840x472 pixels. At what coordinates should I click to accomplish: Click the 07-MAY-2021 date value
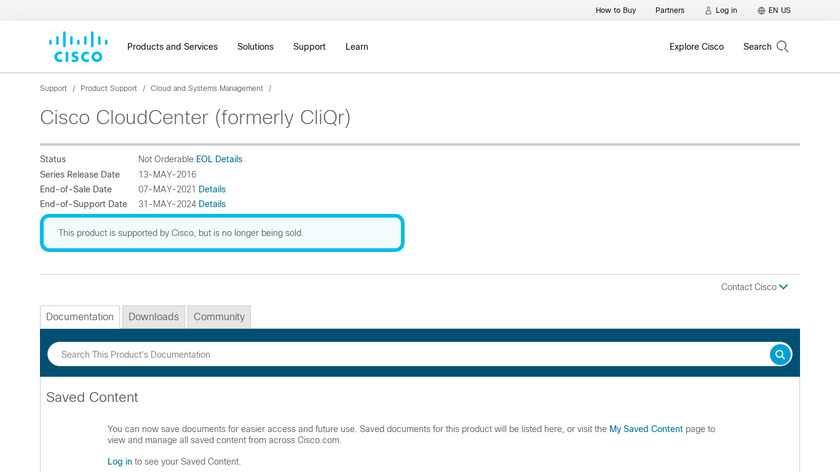click(x=167, y=189)
